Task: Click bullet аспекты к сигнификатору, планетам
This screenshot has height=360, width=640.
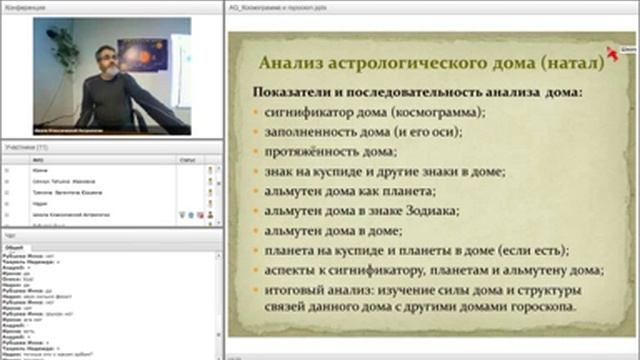Action: pos(434,270)
